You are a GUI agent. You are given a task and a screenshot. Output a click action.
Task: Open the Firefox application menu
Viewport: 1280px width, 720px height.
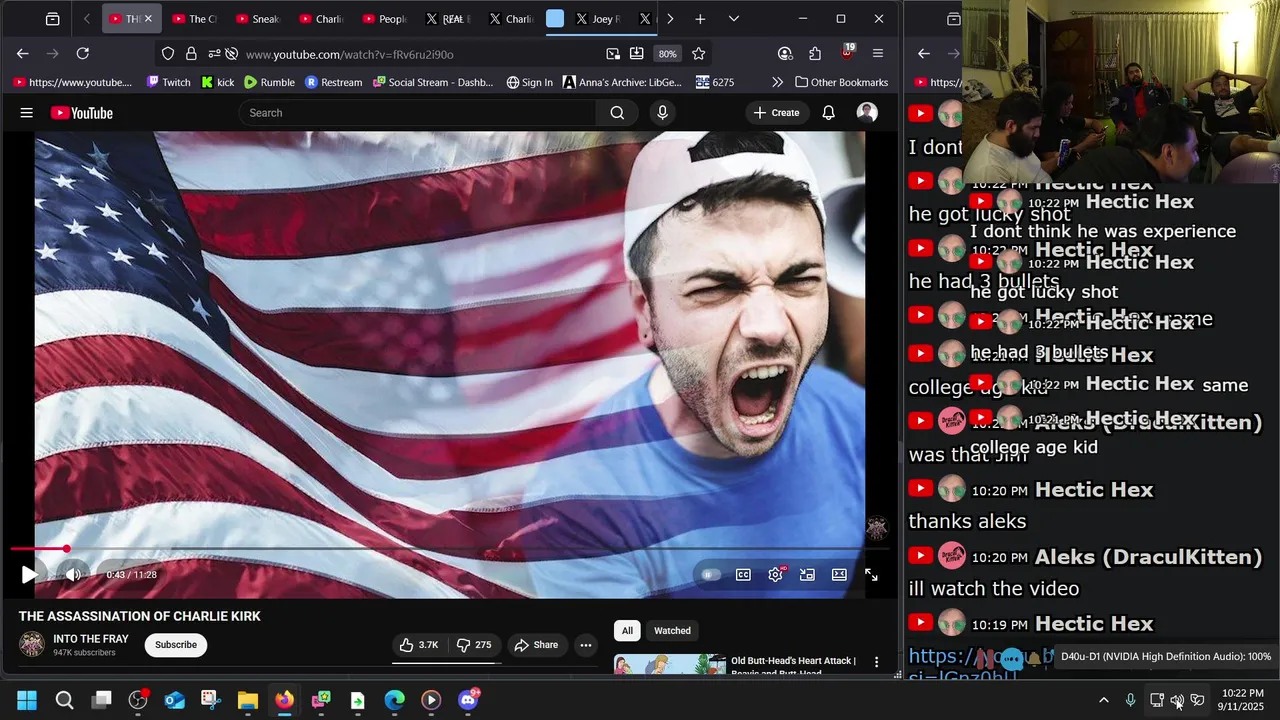[x=878, y=54]
